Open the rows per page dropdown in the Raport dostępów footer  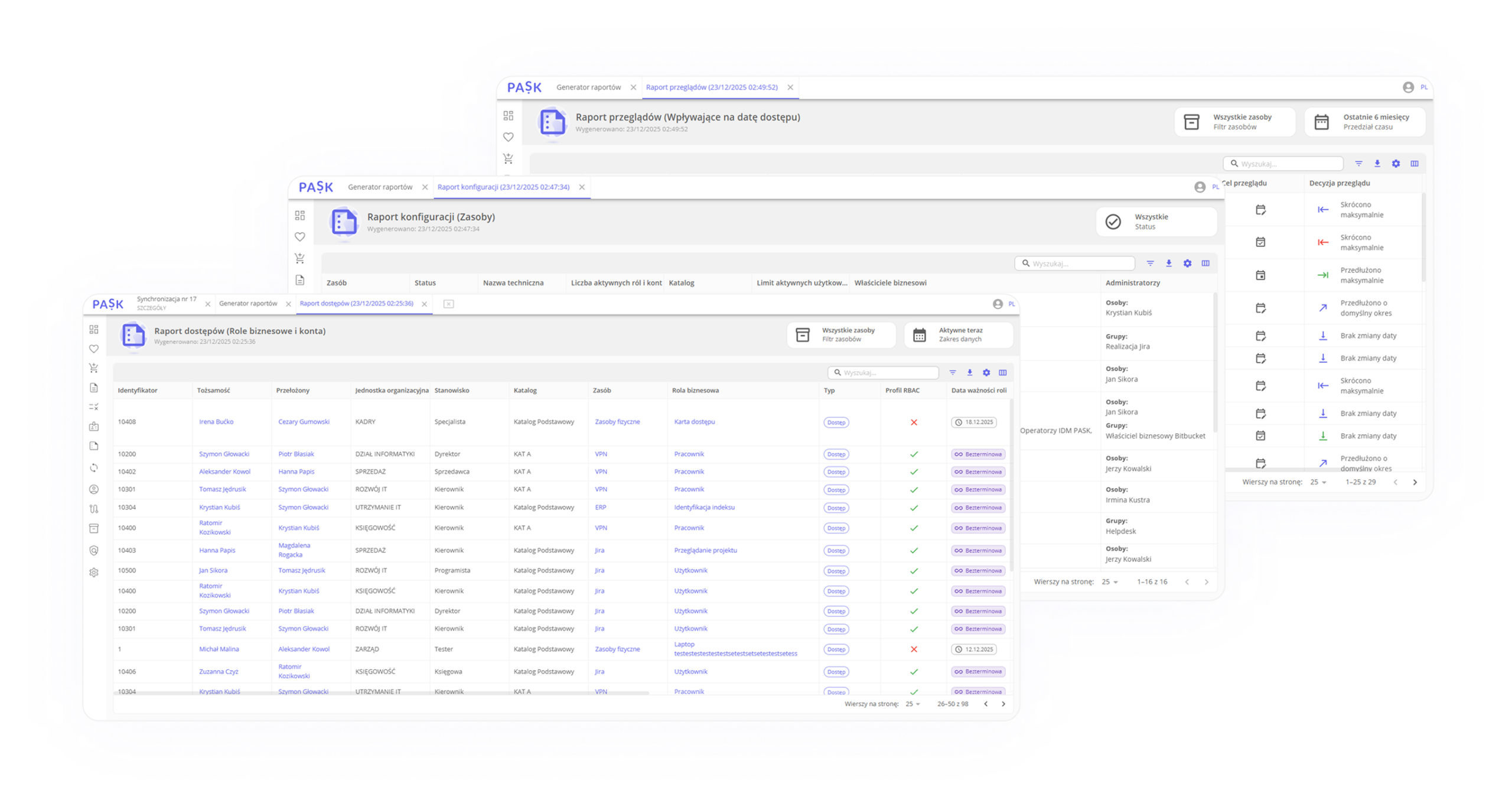click(x=913, y=704)
